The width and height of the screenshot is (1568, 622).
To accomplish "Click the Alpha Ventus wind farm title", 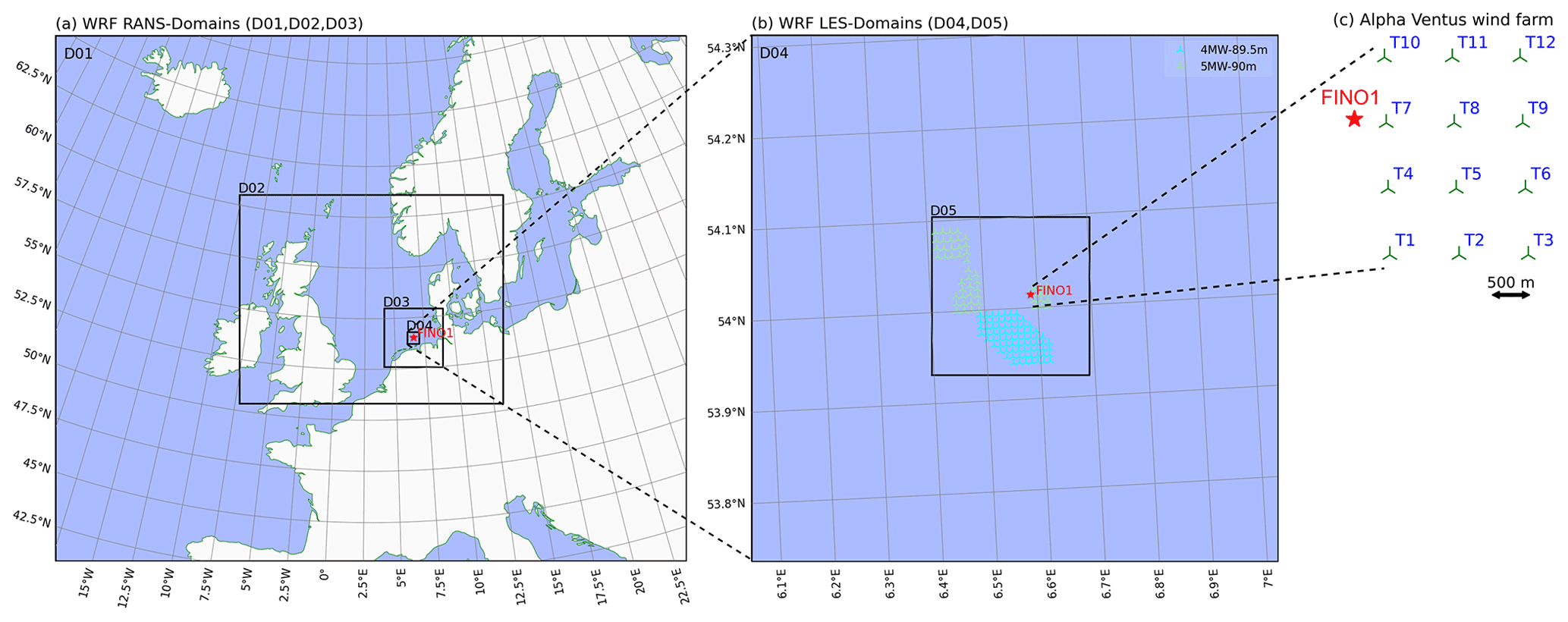I will [x=1443, y=20].
